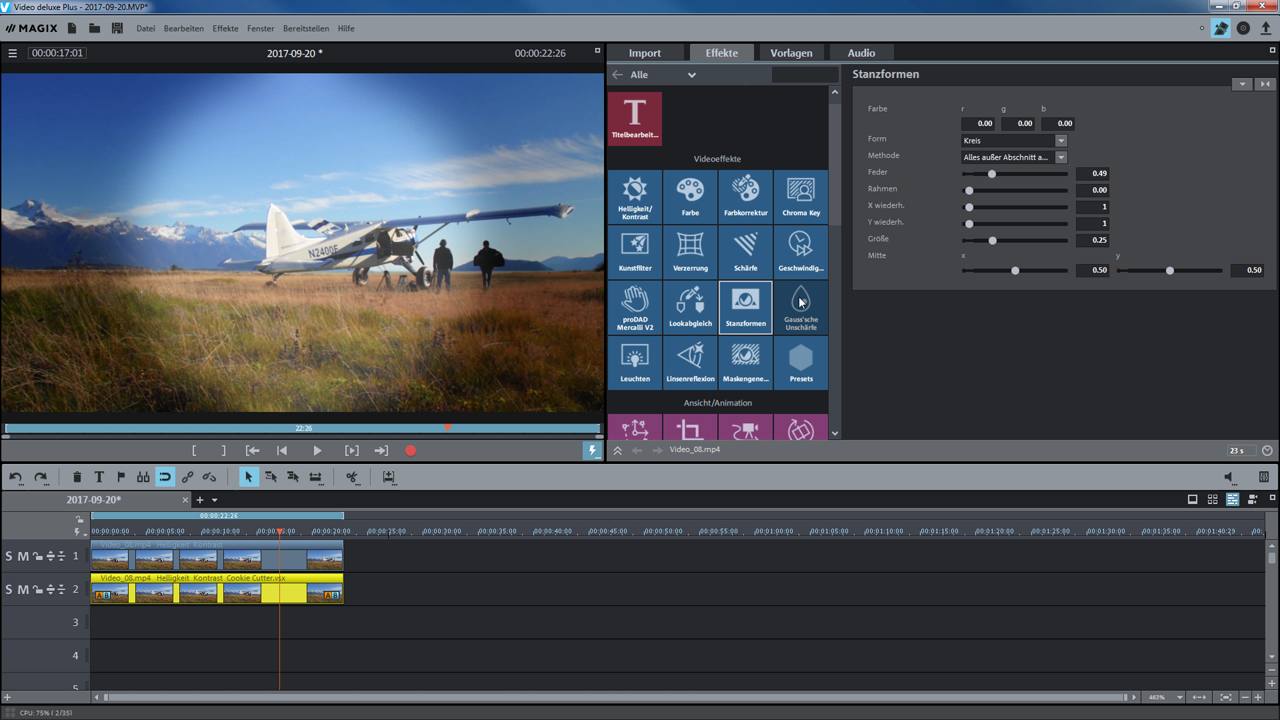Jump to the range start
Screen dimensions: 1280x720
click(253, 451)
